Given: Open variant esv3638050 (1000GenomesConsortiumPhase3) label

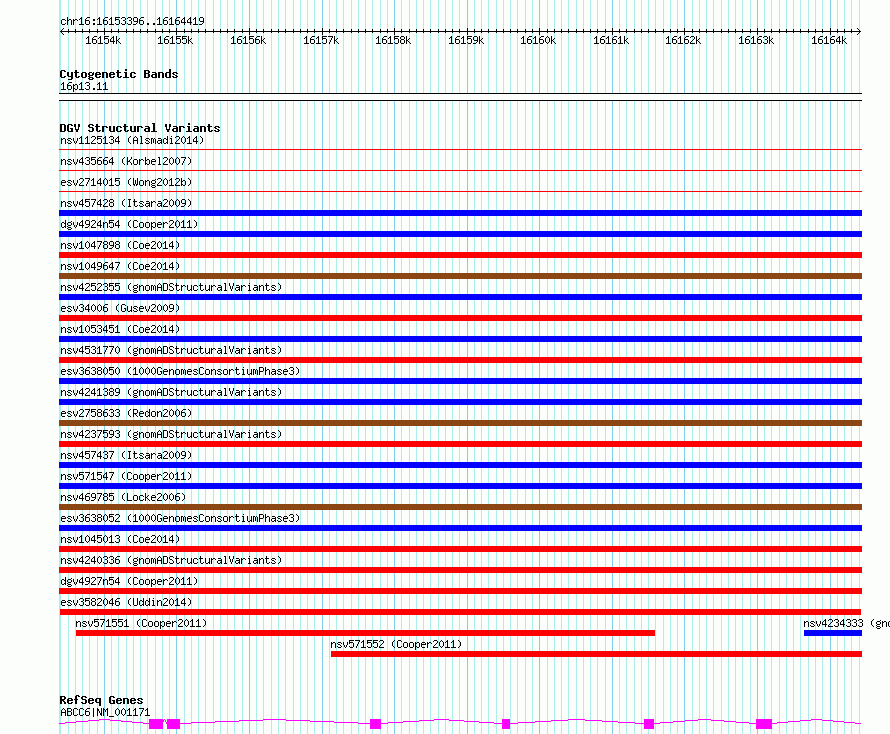Looking at the screenshot, I should [x=180, y=371].
